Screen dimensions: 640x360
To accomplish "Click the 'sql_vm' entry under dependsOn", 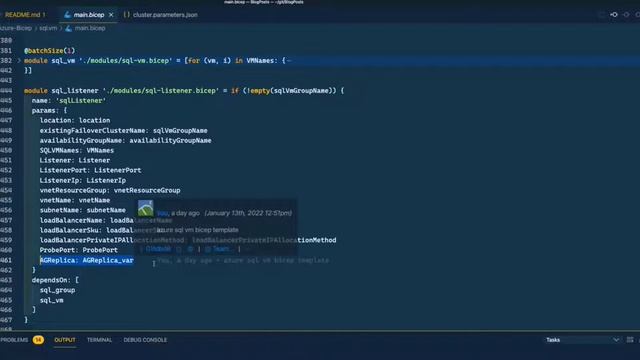I will 51,300.
